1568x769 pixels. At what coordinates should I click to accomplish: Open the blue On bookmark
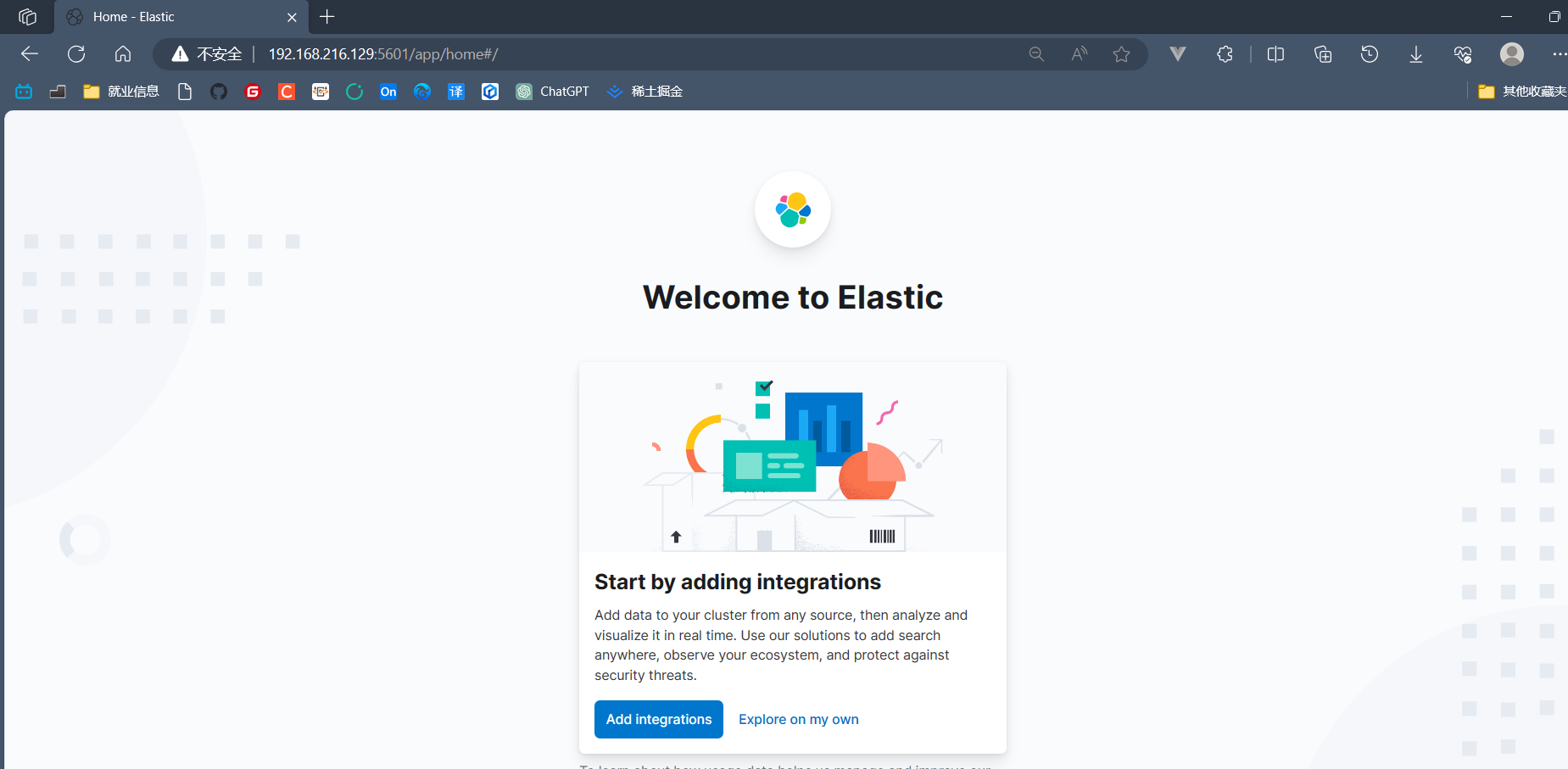(x=388, y=92)
